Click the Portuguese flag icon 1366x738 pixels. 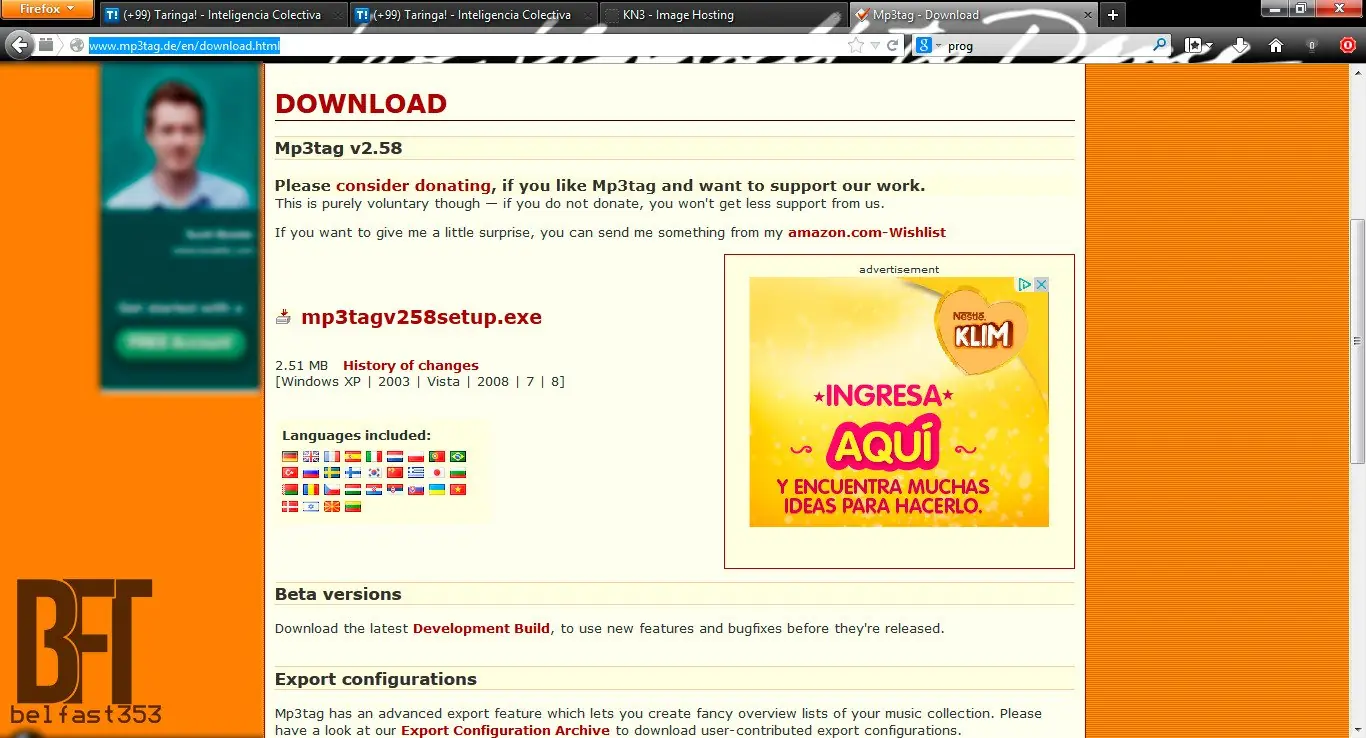[437, 457]
